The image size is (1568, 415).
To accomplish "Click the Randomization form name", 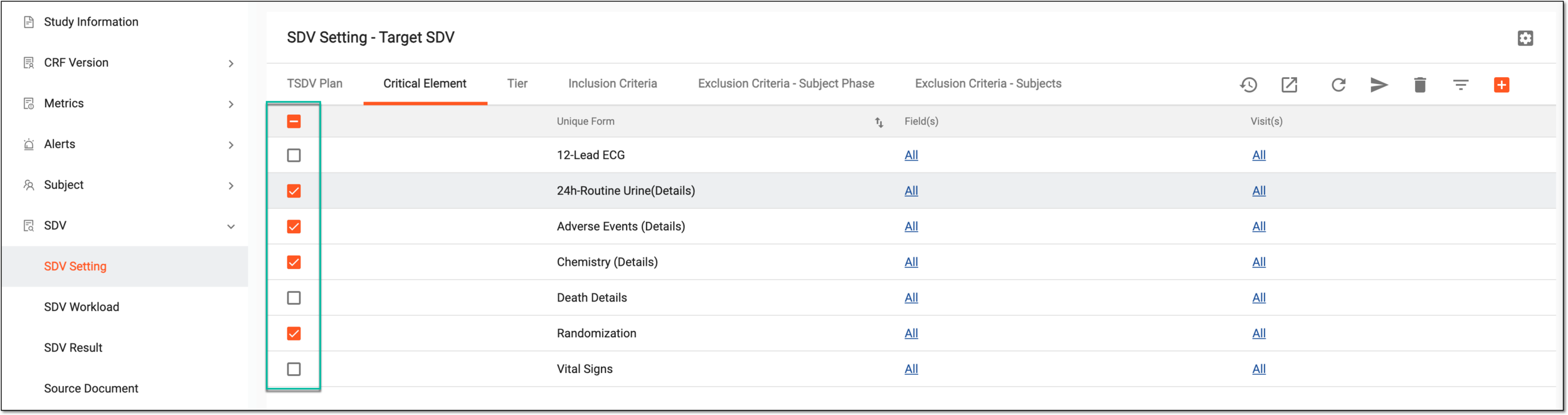I will (x=596, y=334).
